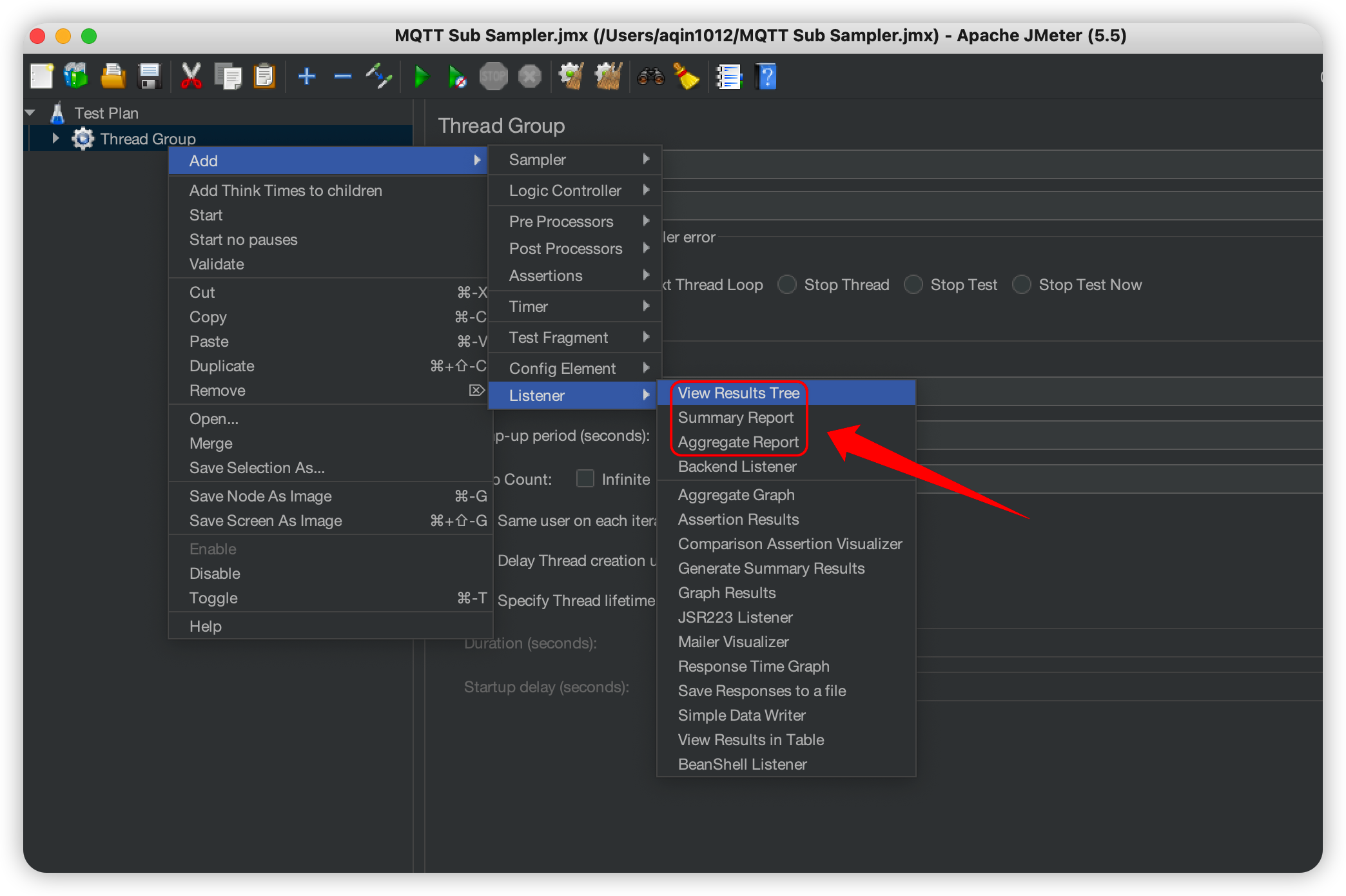The image size is (1346, 896).
Task: Click the Function Helper list icon
Action: (729, 77)
